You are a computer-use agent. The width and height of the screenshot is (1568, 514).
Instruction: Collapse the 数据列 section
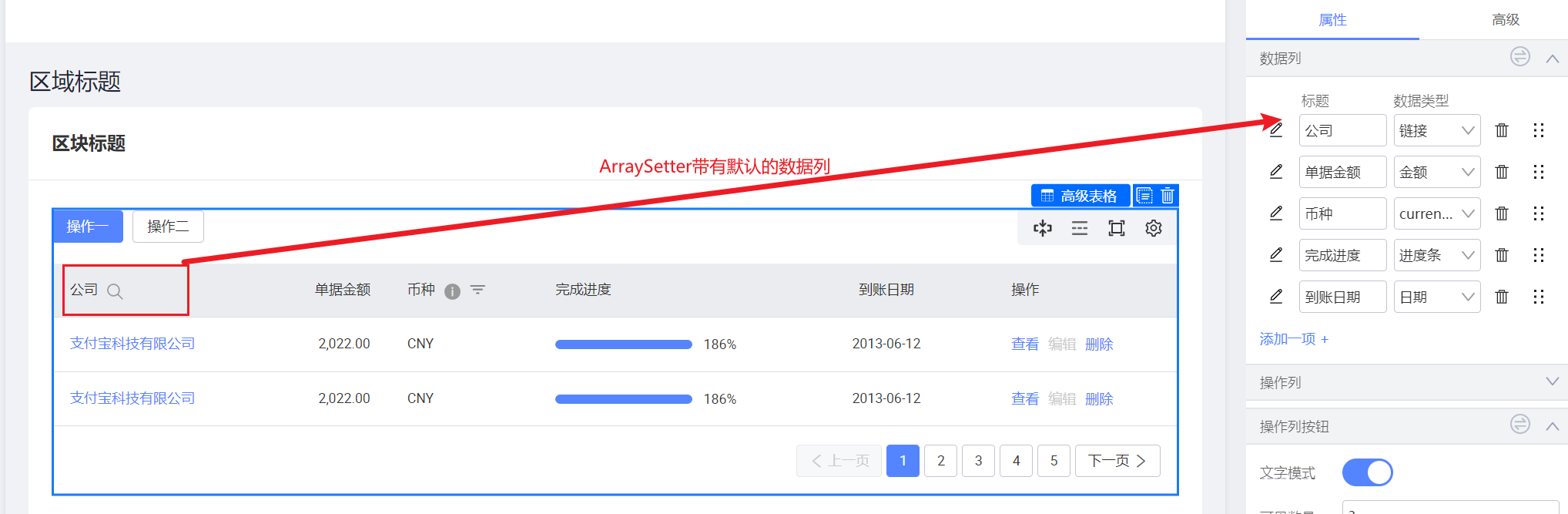click(x=1553, y=59)
